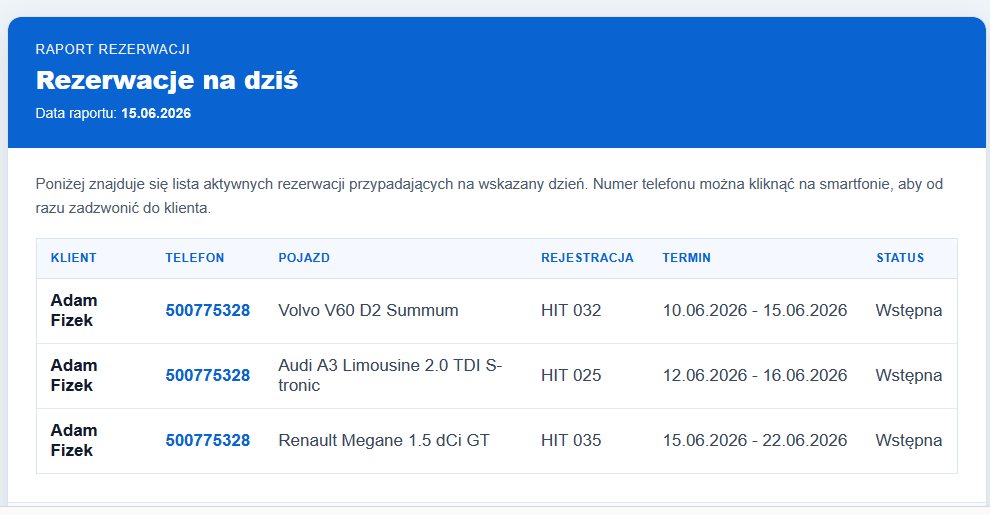Click term 10.06.2026 - 15.06.2026
Screen dimensions: 990x515
click(x=754, y=311)
